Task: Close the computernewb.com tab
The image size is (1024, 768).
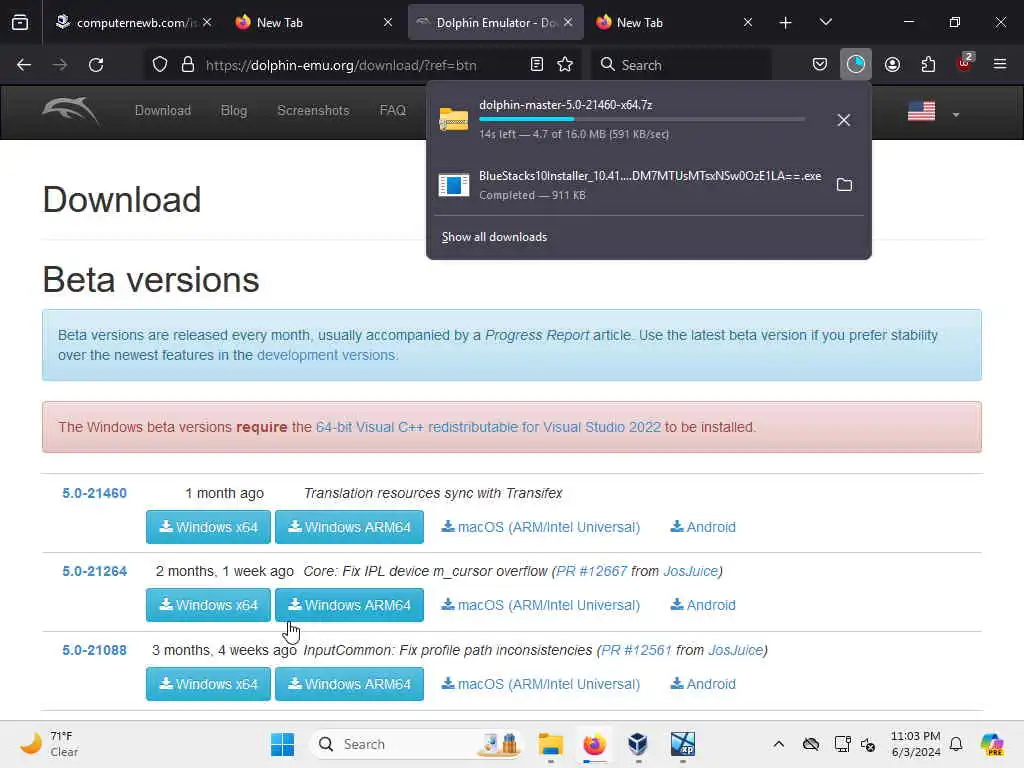Action: pos(207,22)
